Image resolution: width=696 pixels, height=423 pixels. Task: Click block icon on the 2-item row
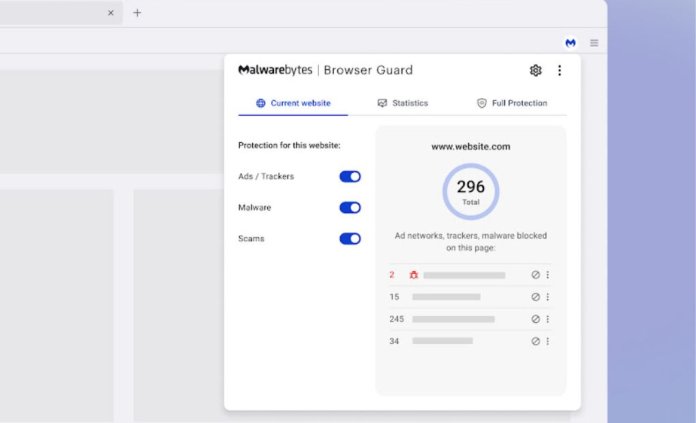point(535,275)
